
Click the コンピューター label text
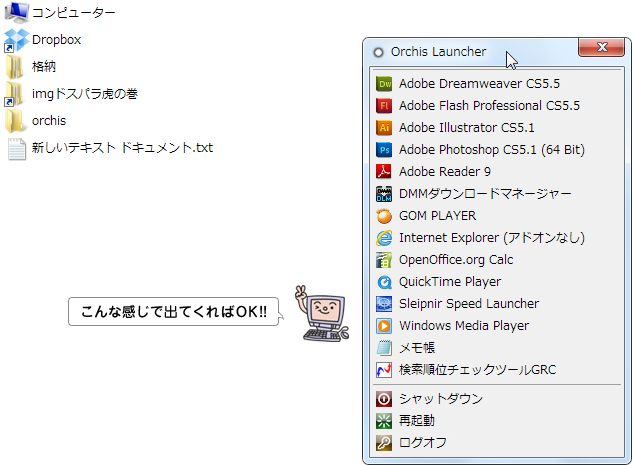tap(74, 13)
